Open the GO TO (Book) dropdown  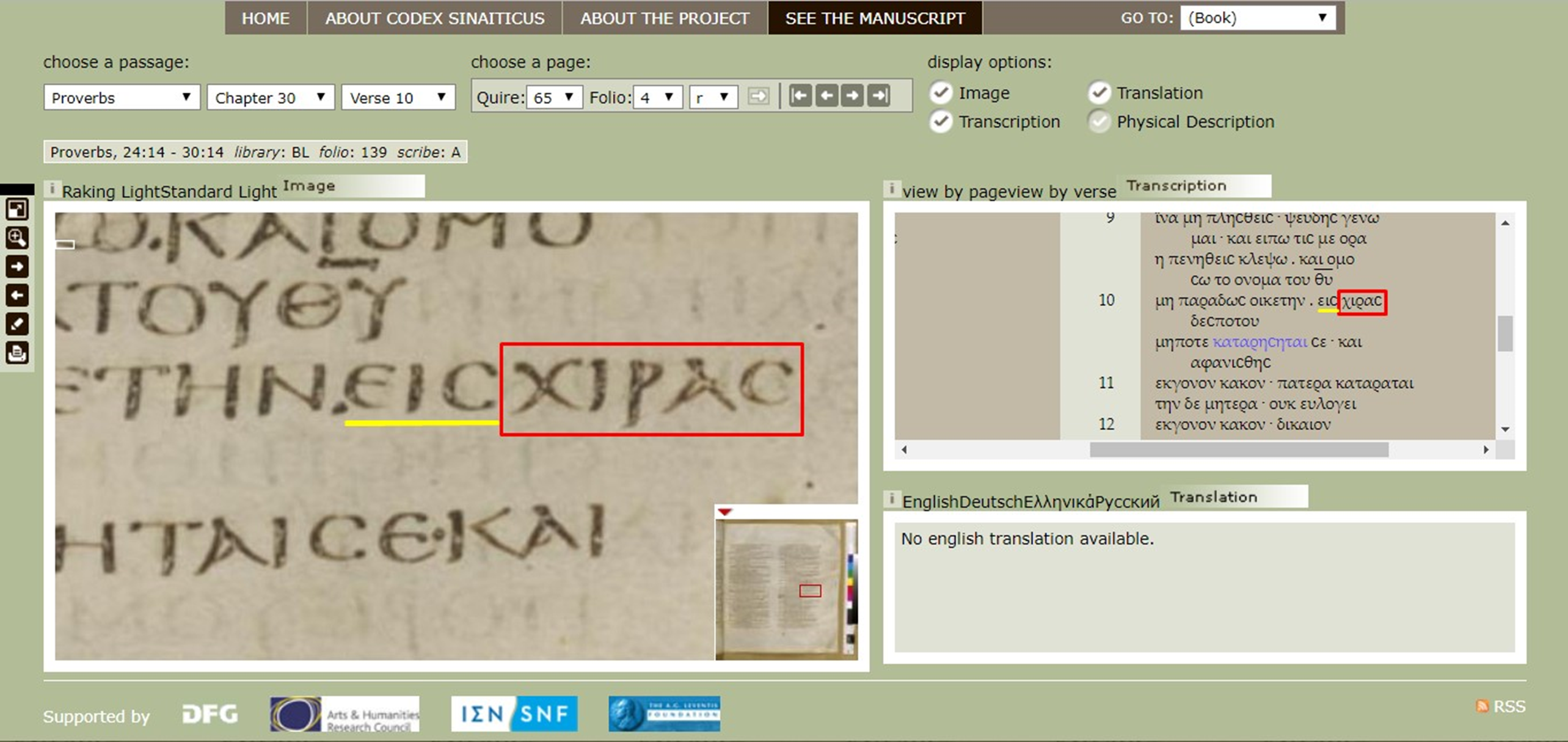[1258, 18]
